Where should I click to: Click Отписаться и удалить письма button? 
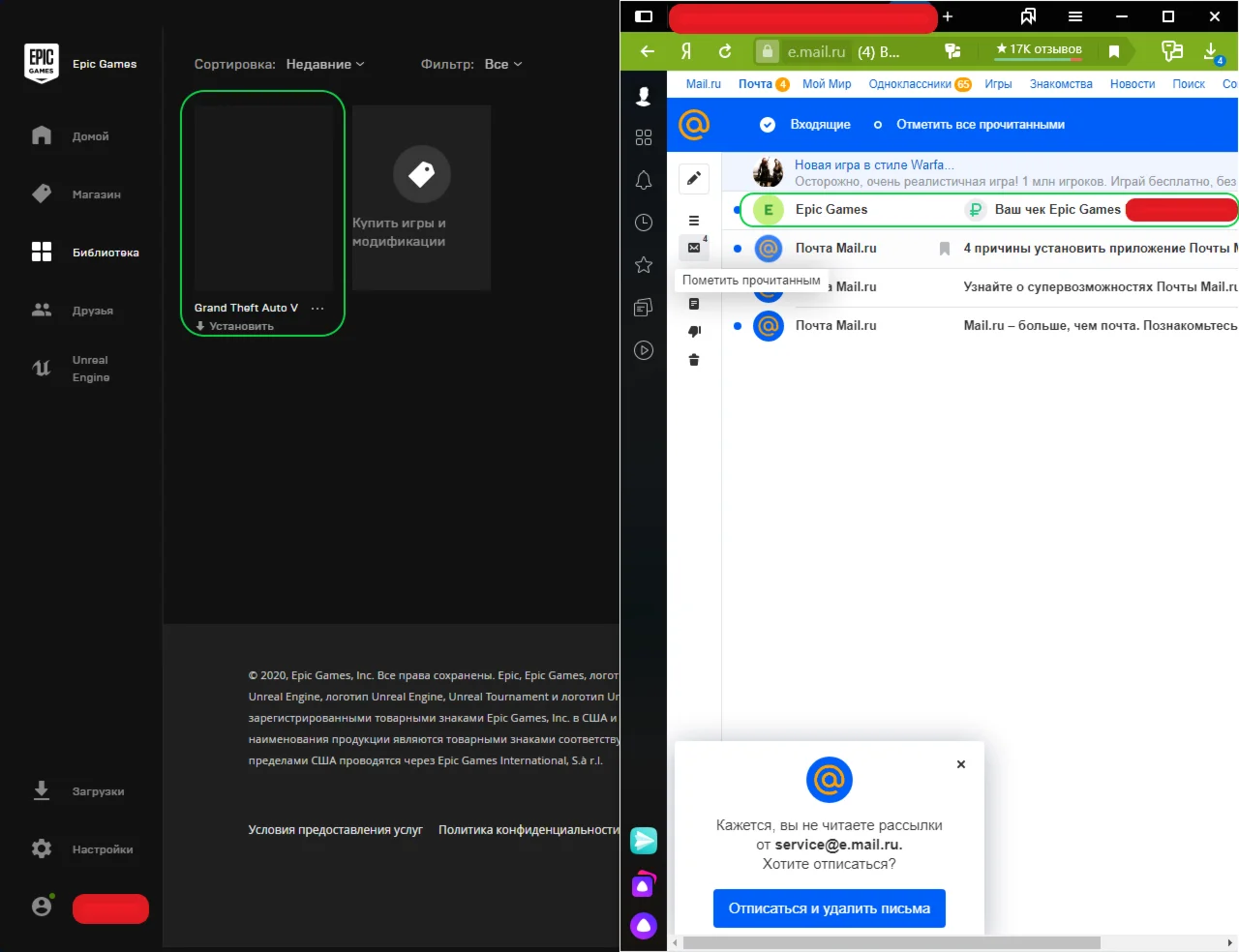[x=829, y=908]
